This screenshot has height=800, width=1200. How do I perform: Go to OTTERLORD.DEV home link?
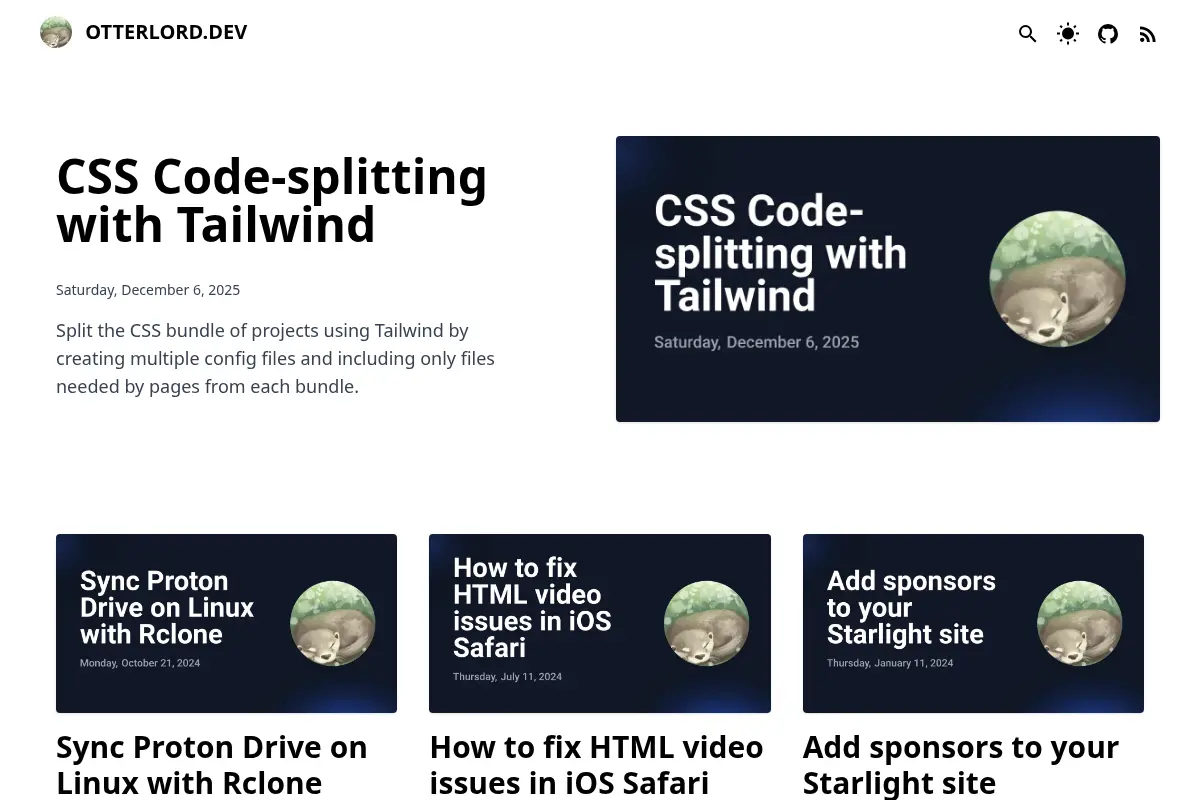pos(166,32)
